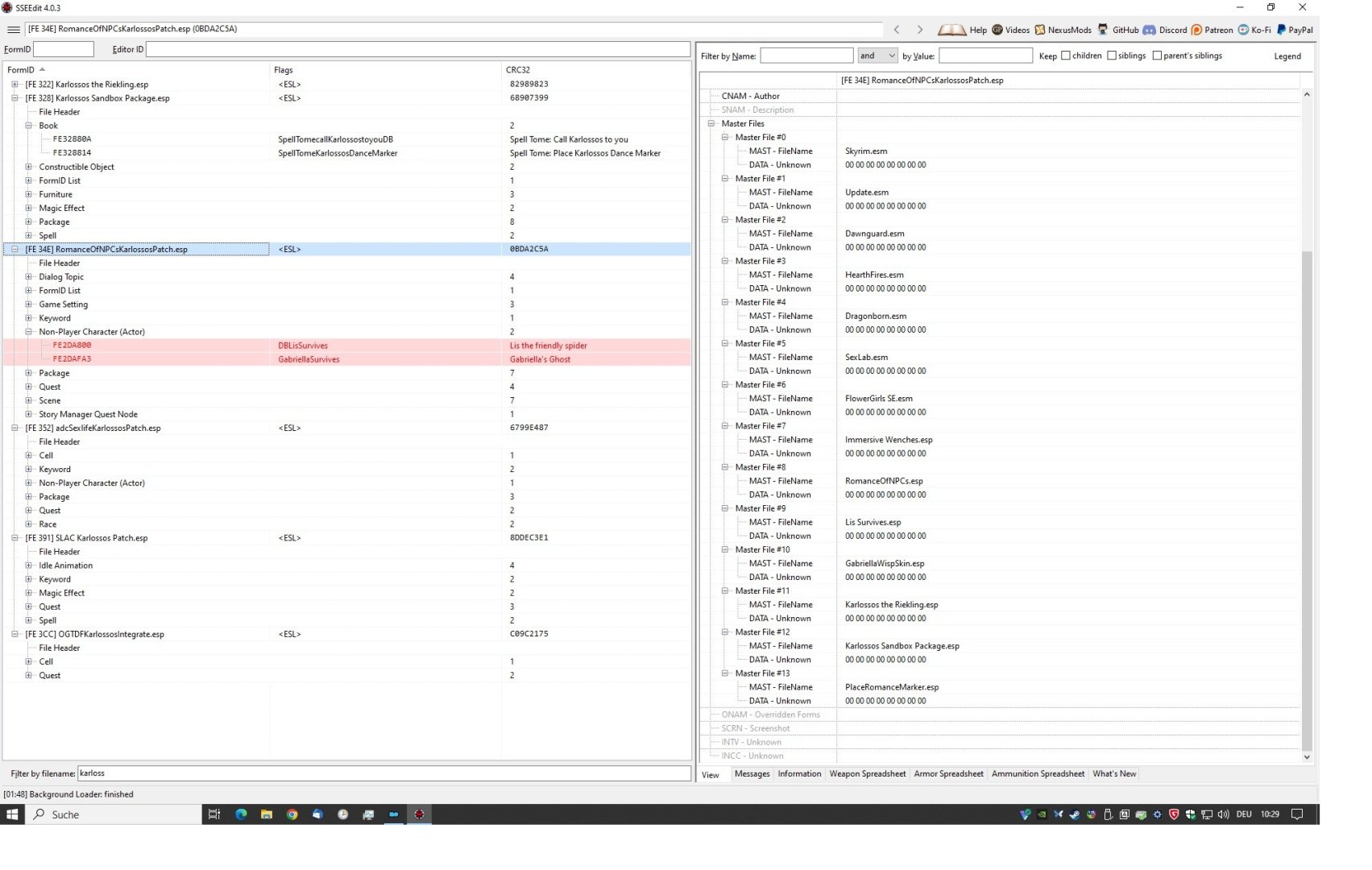Image resolution: width=1372 pixels, height=870 pixels.
Task: Focus the by Value filter field
Action: (985, 56)
